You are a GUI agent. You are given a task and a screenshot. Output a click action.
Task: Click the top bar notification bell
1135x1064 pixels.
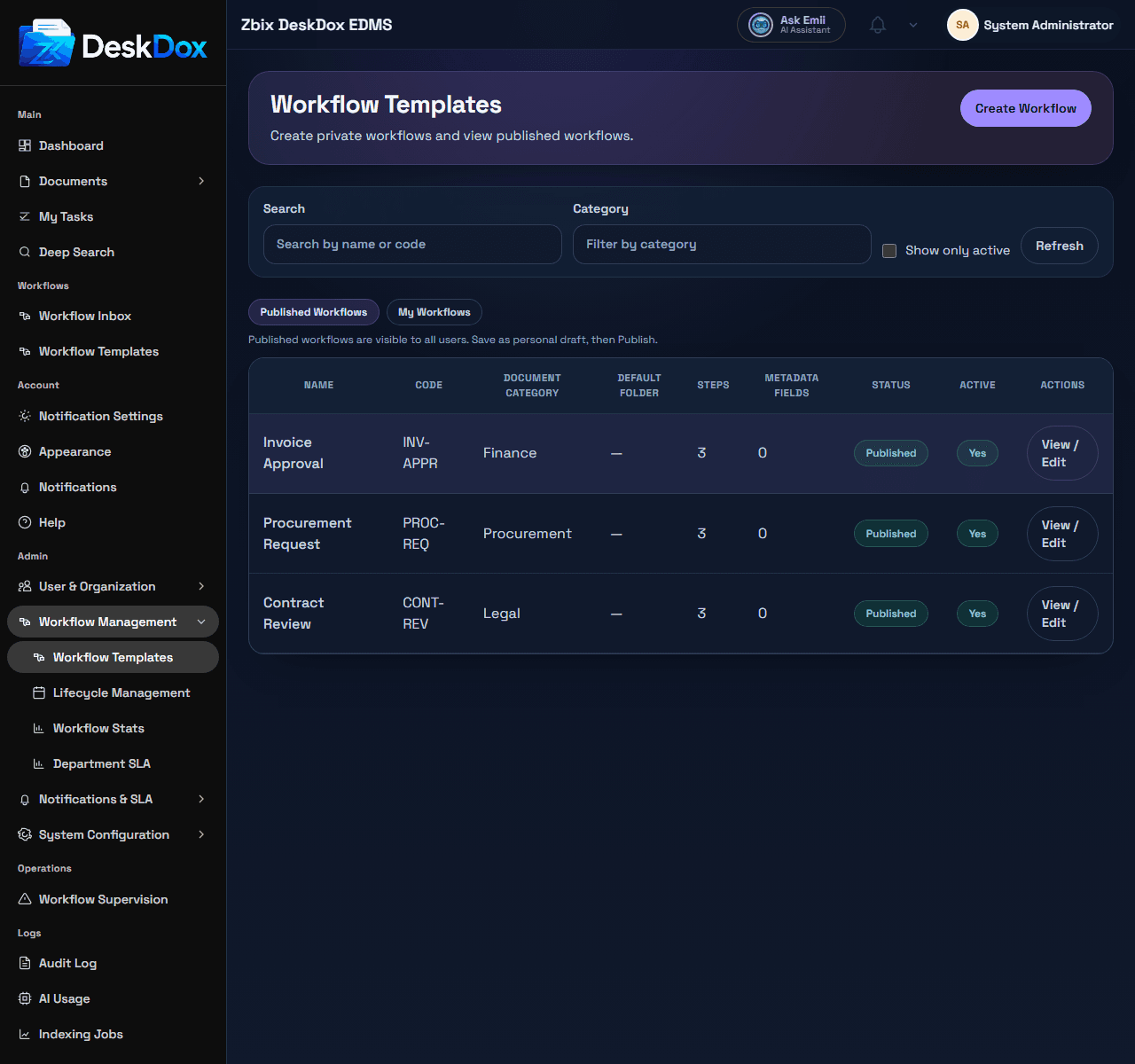[878, 25]
